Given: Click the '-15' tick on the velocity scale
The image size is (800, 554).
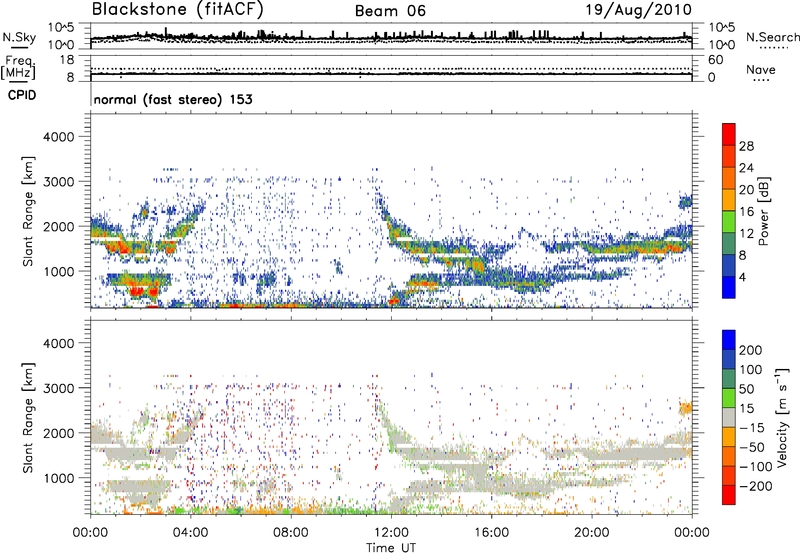Looking at the screenshot, I should click(x=752, y=428).
